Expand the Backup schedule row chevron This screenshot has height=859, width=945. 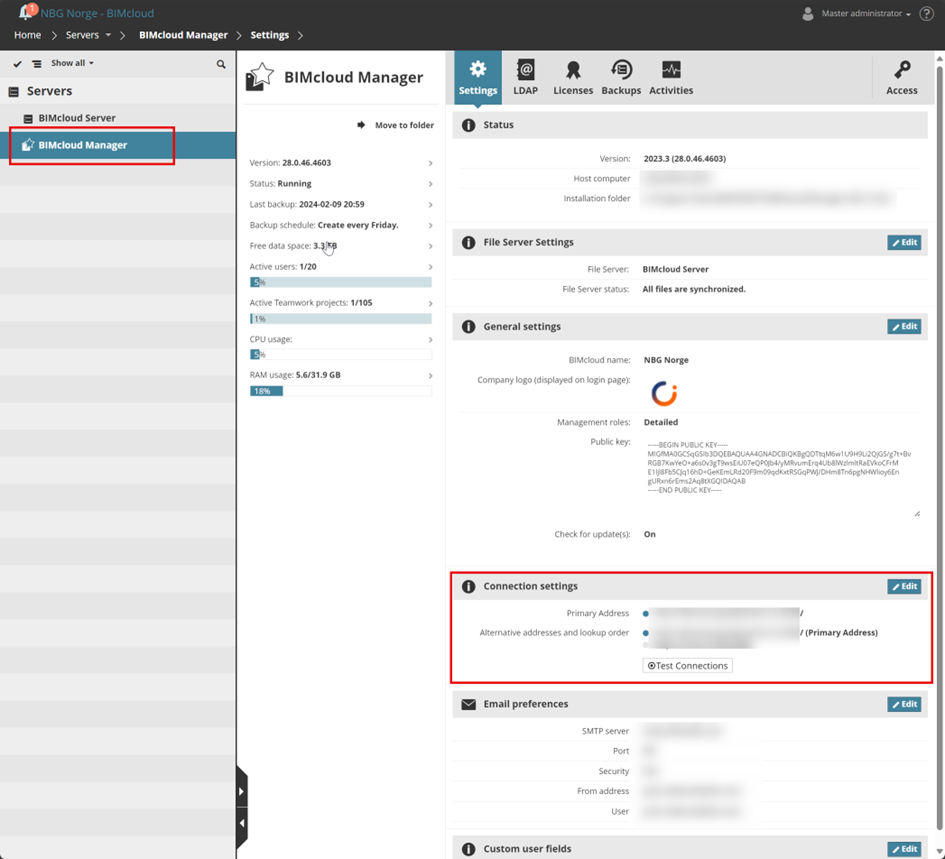430,225
